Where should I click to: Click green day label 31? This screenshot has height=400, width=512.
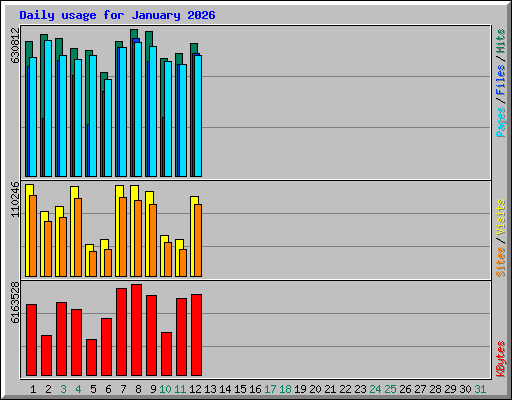pyautogui.click(x=480, y=389)
